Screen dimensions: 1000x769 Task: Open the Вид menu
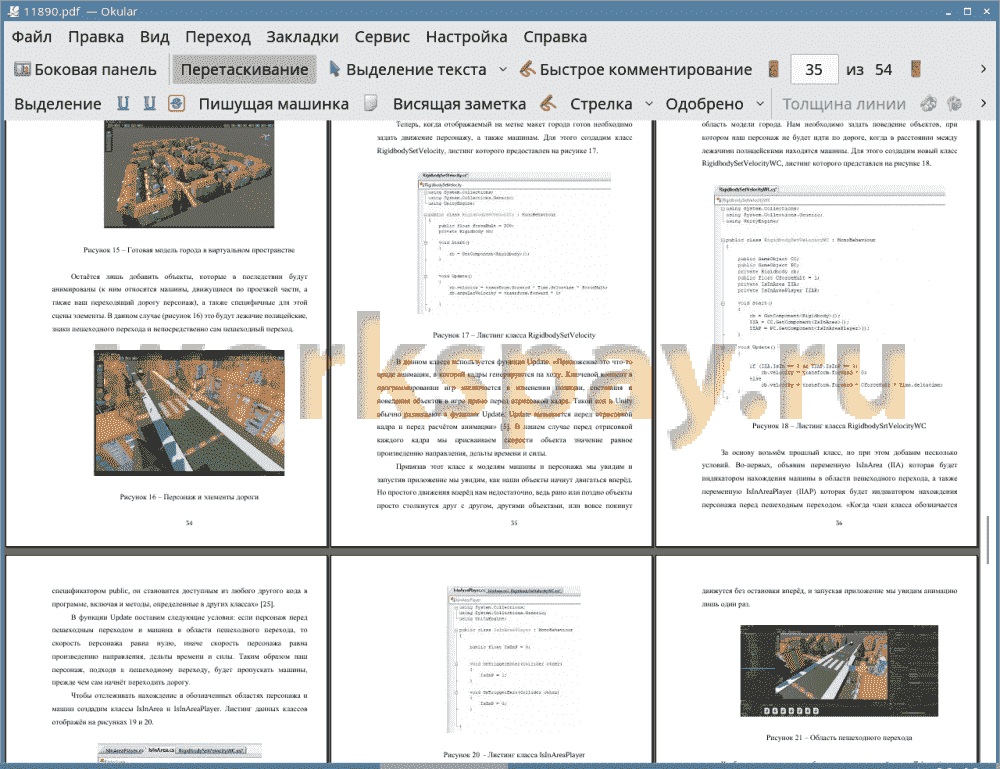pyautogui.click(x=154, y=37)
